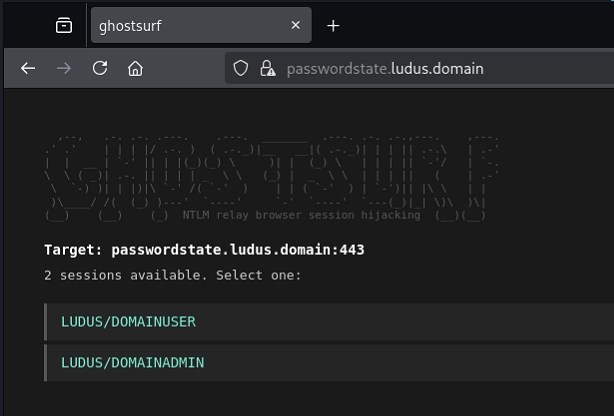Click empty tab bar space right of plus
This screenshot has height=416, width=614.
pos(480,26)
